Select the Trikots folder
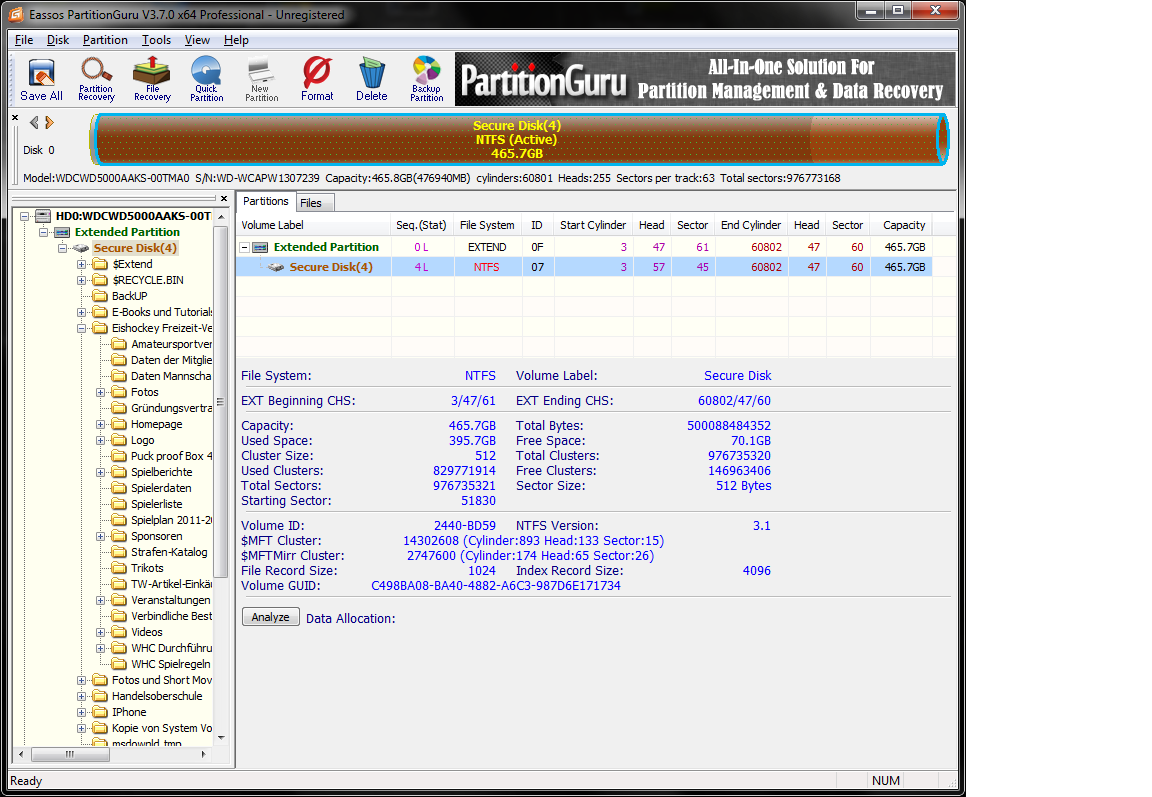The height and width of the screenshot is (797, 1152). pos(147,568)
